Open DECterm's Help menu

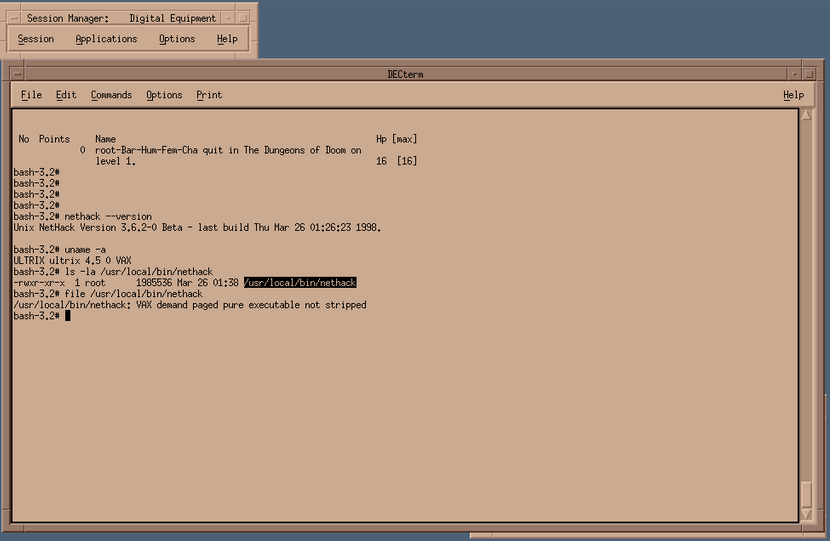point(793,95)
